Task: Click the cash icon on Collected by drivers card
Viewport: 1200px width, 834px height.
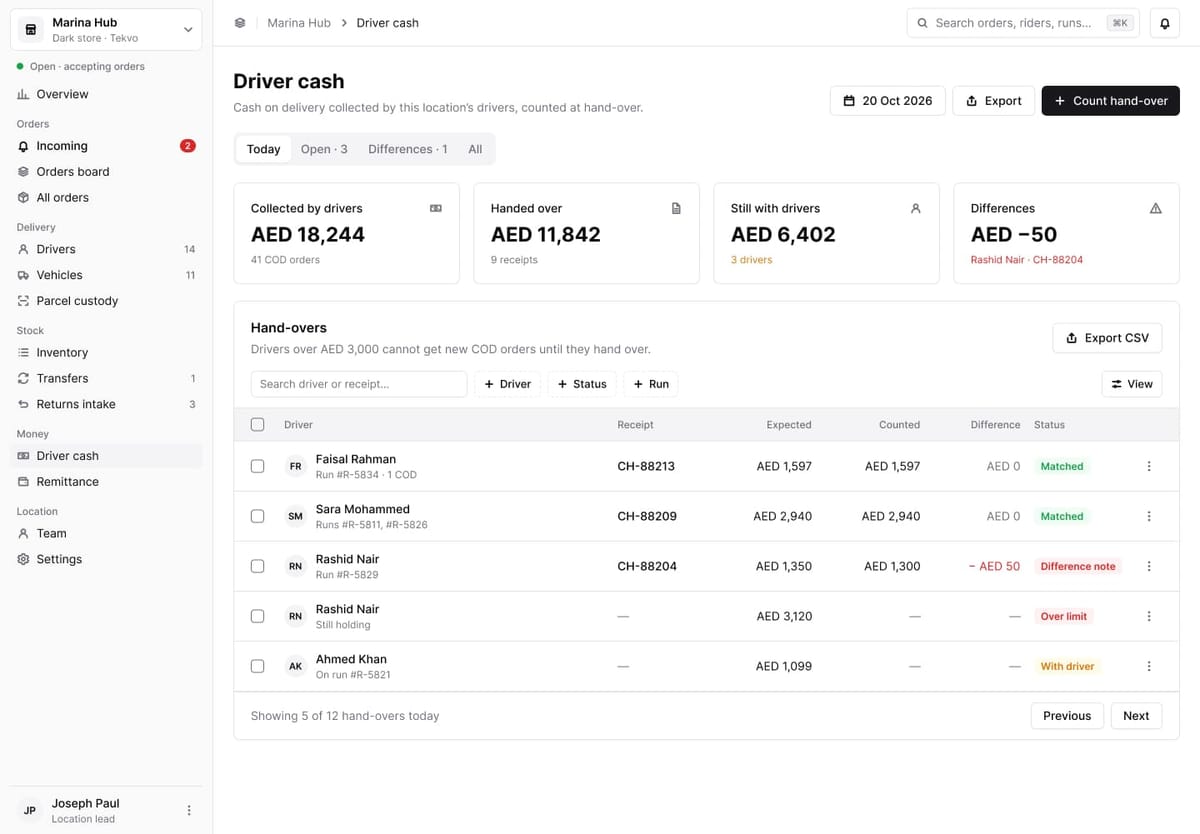Action: (435, 208)
